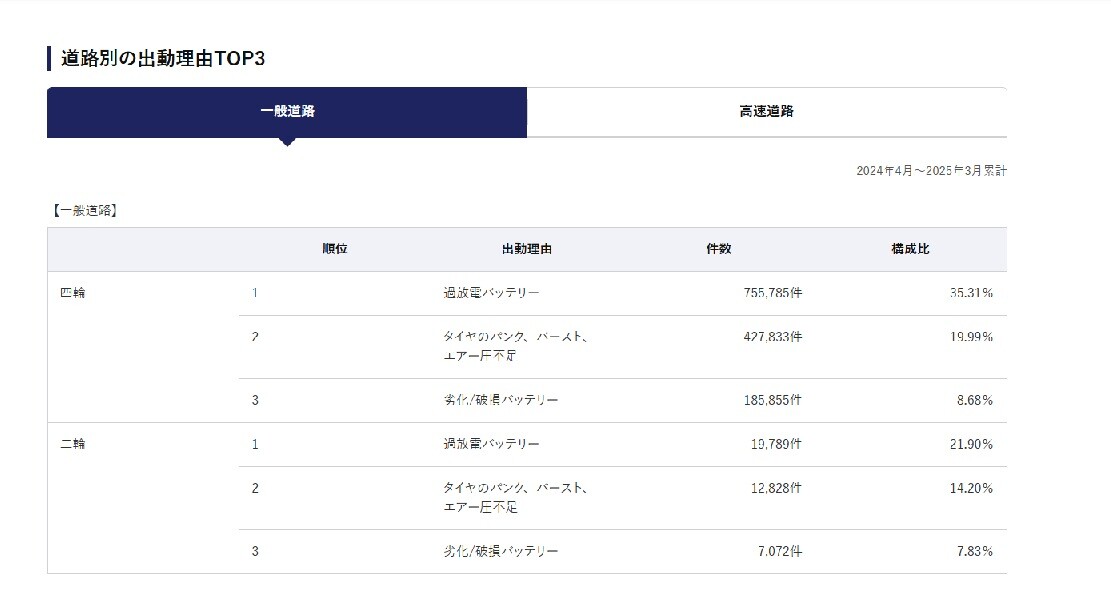Click the 21.90% ratio cell
The width and height of the screenshot is (1111, 609).
(x=971, y=444)
